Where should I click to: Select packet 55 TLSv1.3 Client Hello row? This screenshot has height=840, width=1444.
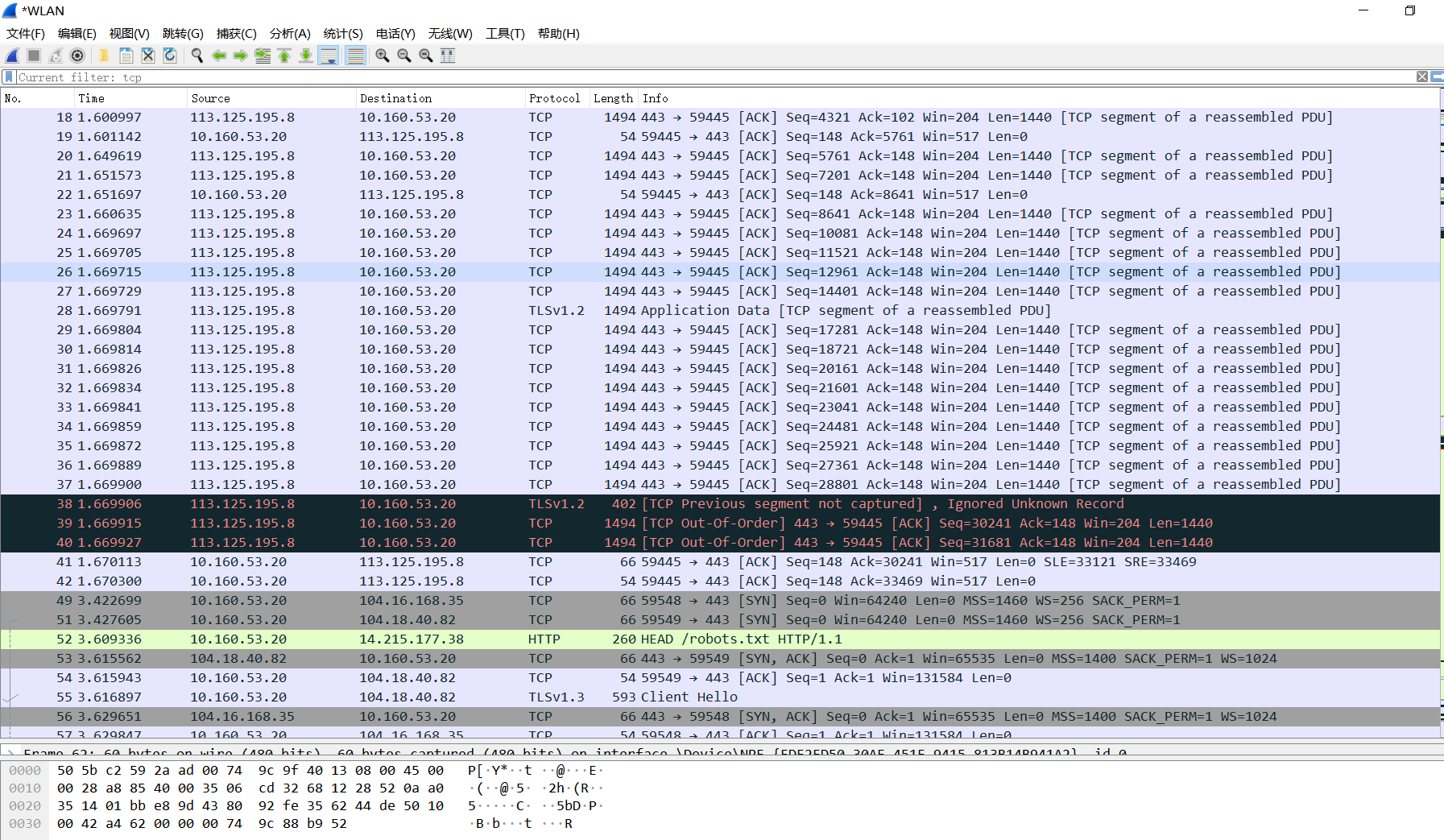click(720, 697)
